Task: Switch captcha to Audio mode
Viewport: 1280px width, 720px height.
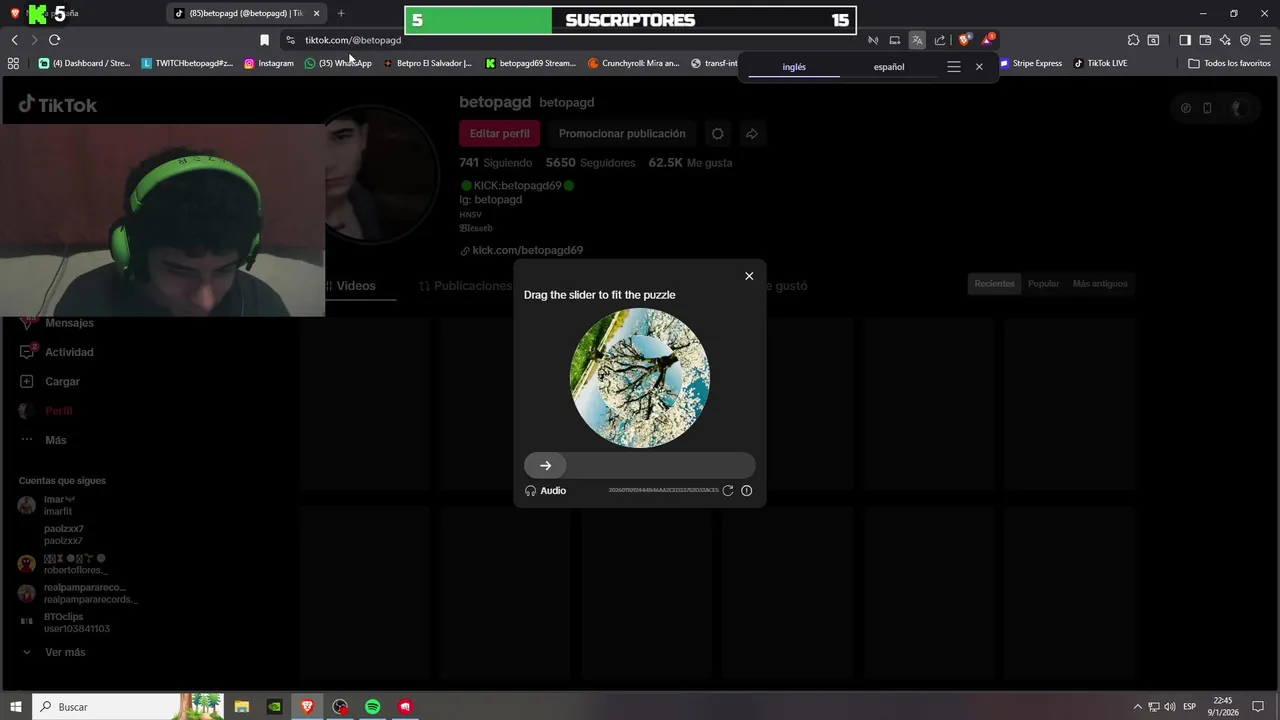Action: point(546,491)
